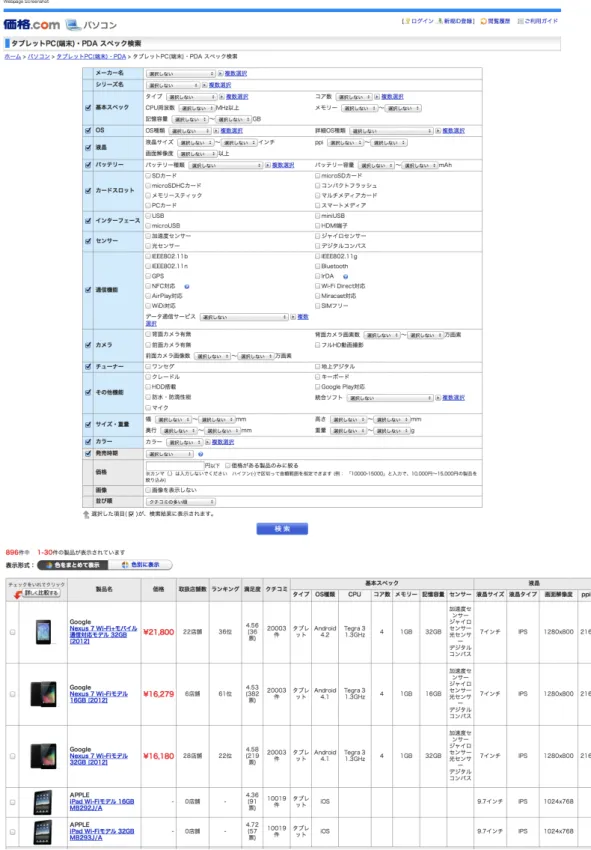Image resolution: width=591 pixels, height=850 pixels.
Task: Click the ご利用ガイド link
Action: click(541, 21)
